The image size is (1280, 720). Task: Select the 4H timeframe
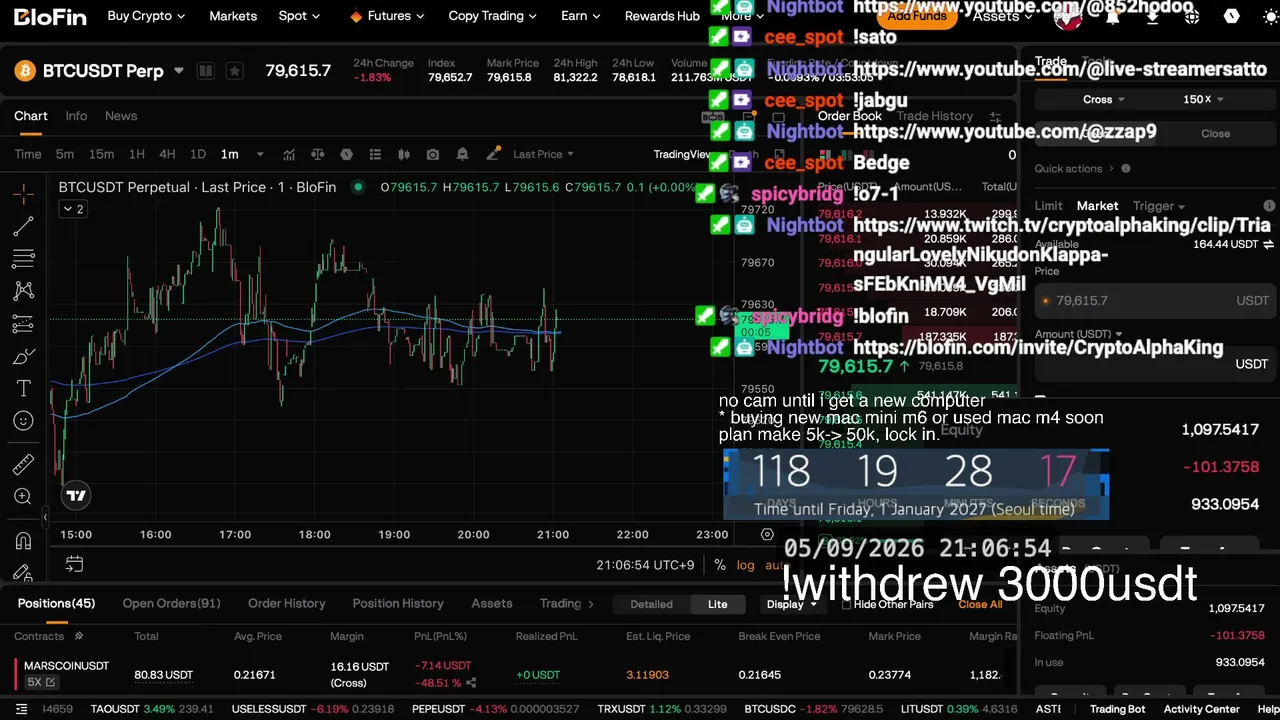[x=167, y=154]
